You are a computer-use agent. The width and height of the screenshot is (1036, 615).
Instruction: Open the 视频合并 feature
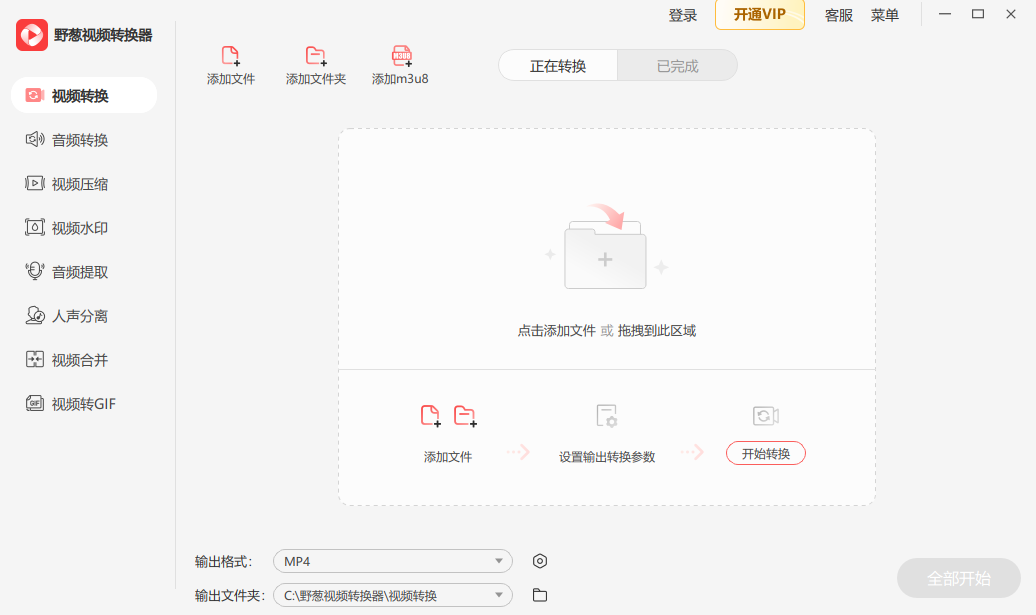[70, 359]
